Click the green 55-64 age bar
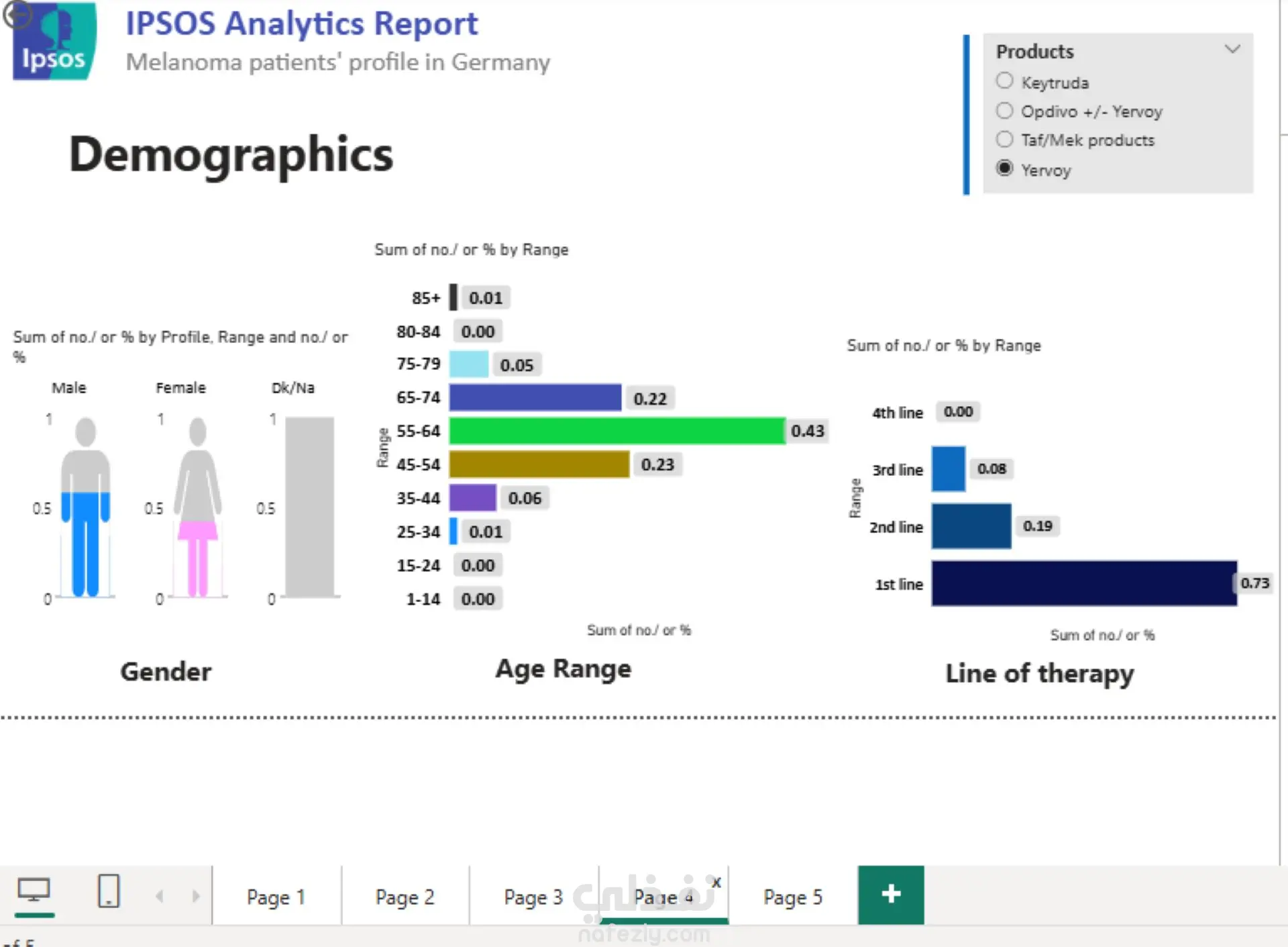The height and width of the screenshot is (947, 1288). [617, 431]
